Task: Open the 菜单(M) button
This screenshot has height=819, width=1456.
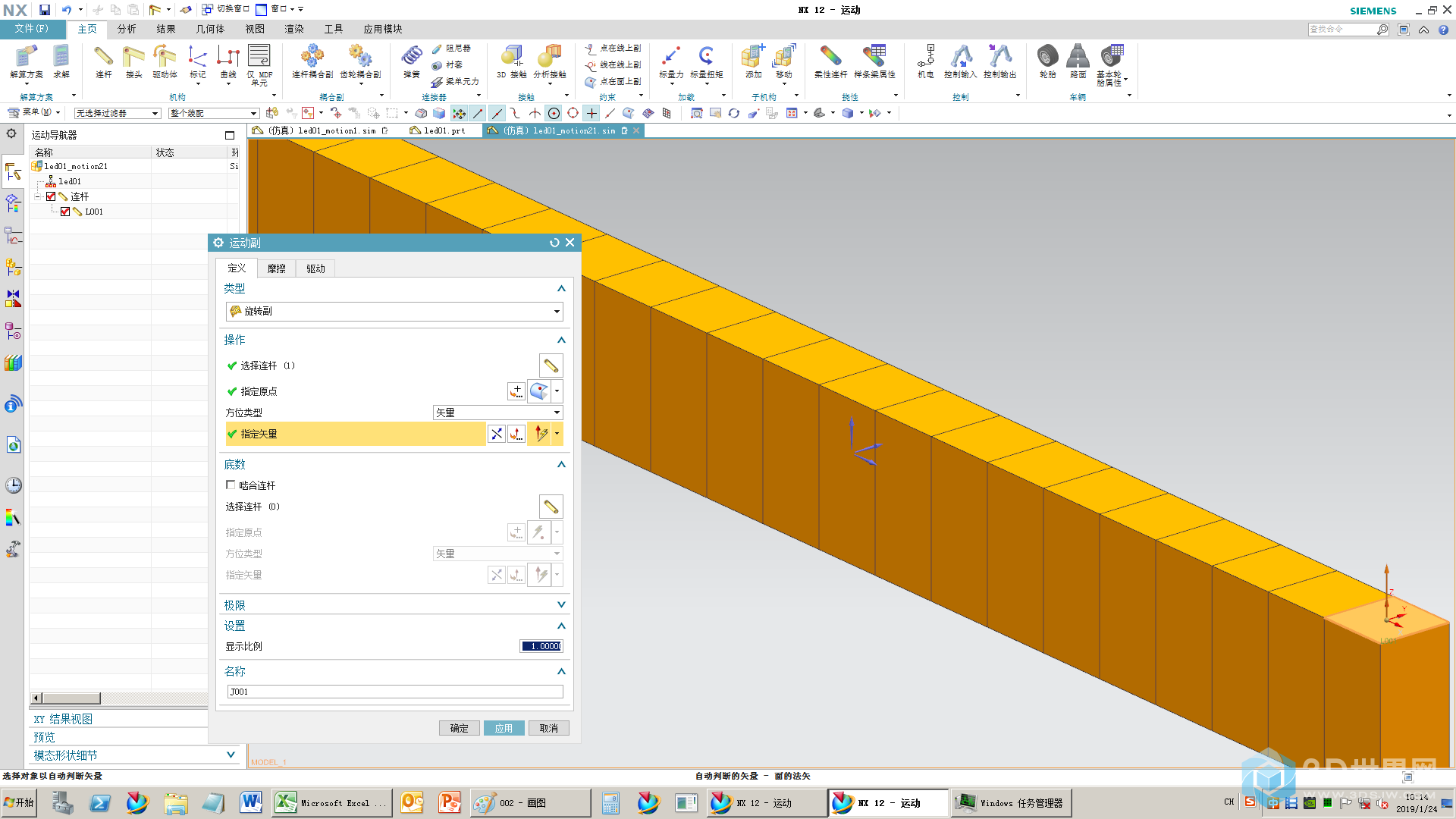Action: pyautogui.click(x=33, y=112)
